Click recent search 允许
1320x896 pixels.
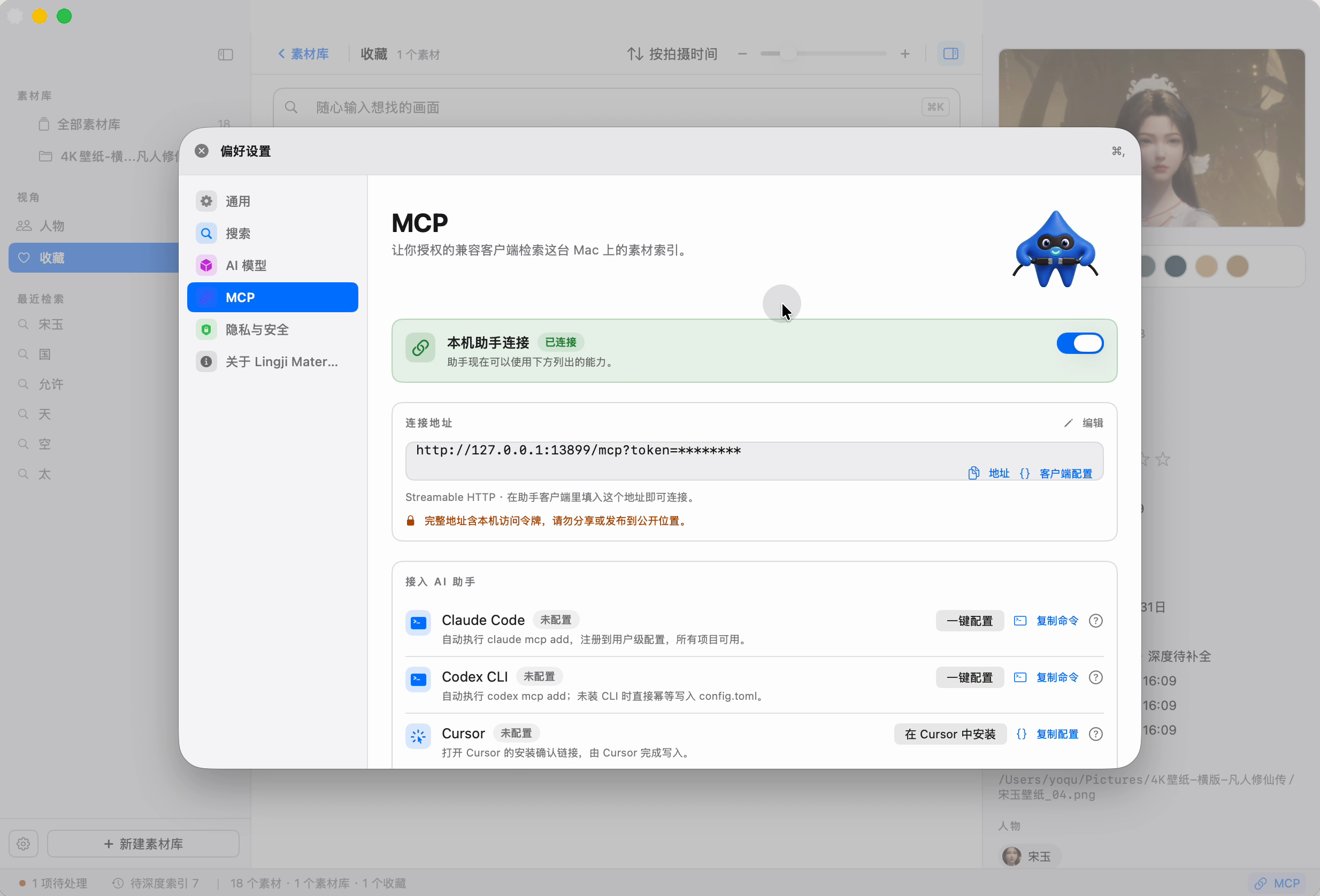coord(51,384)
